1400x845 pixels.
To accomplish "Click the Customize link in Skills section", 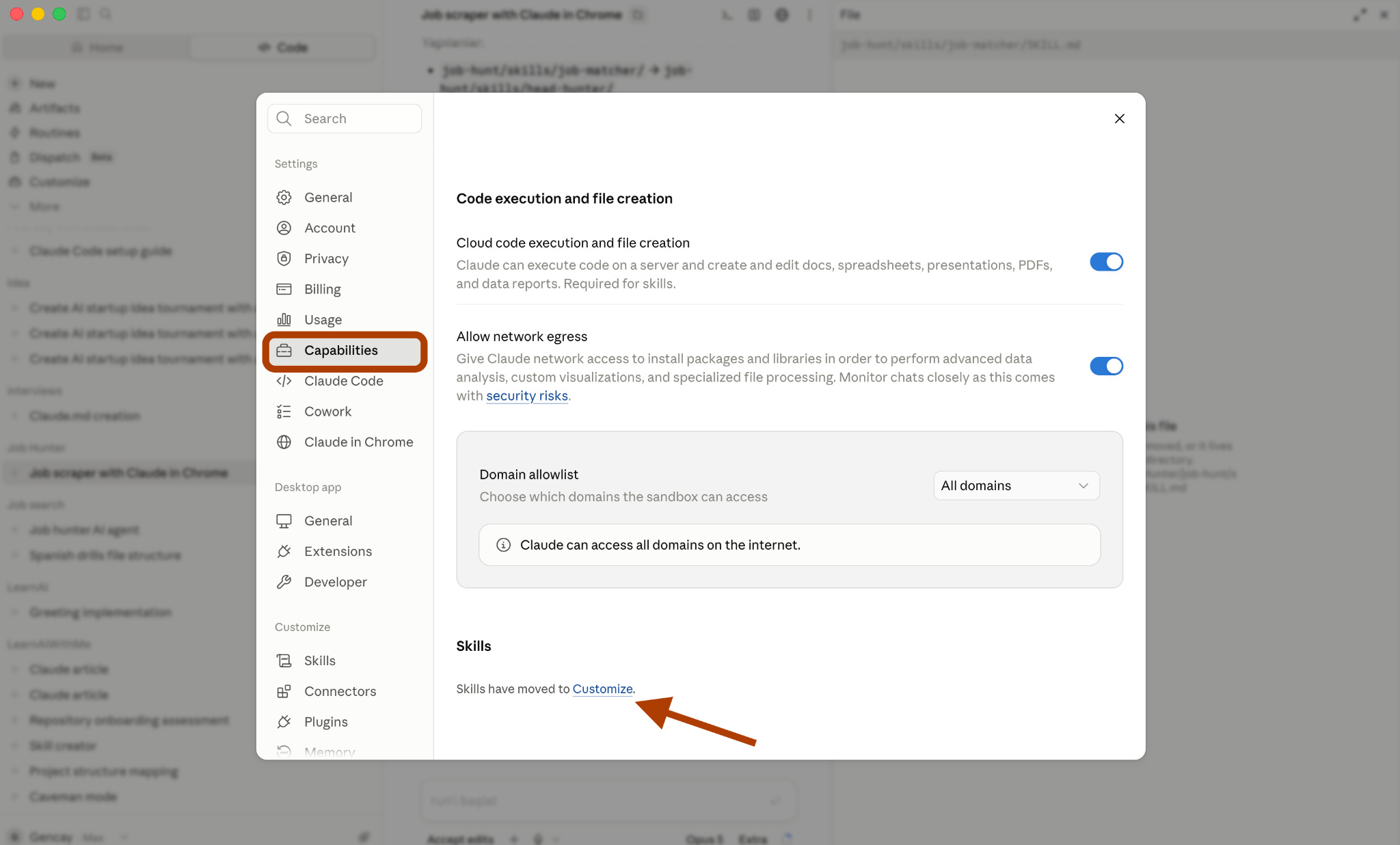I will 602,689.
